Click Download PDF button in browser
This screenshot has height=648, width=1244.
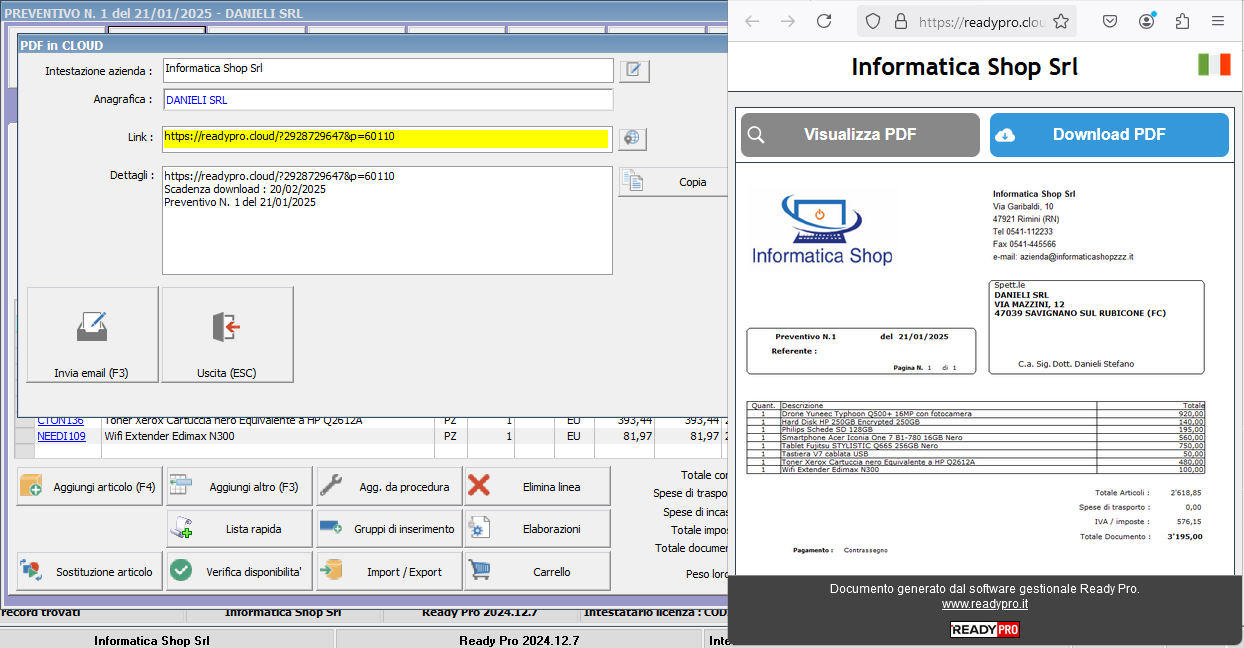pyautogui.click(x=1109, y=135)
